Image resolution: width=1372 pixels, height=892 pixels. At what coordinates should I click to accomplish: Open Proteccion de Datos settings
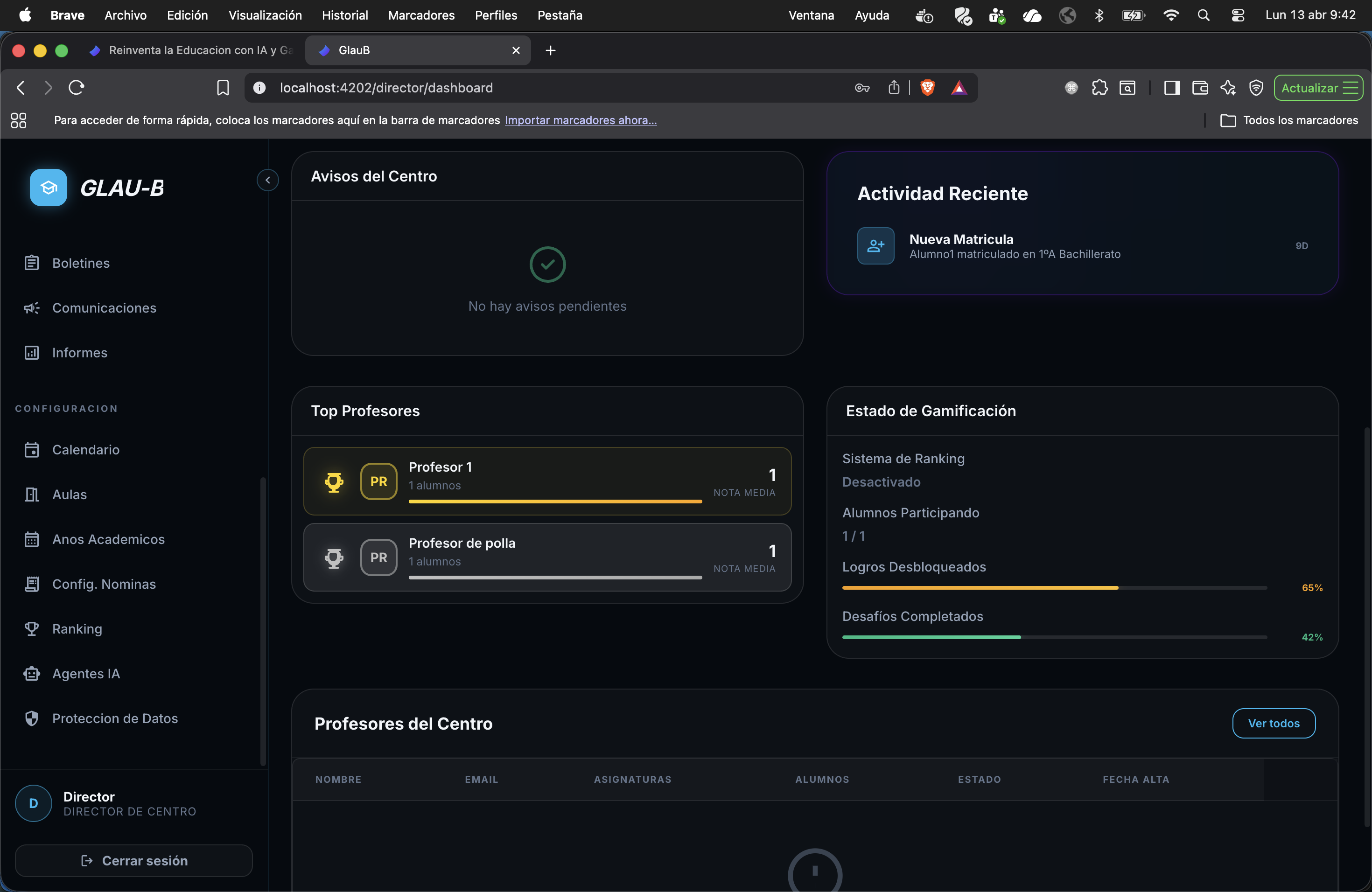click(115, 718)
